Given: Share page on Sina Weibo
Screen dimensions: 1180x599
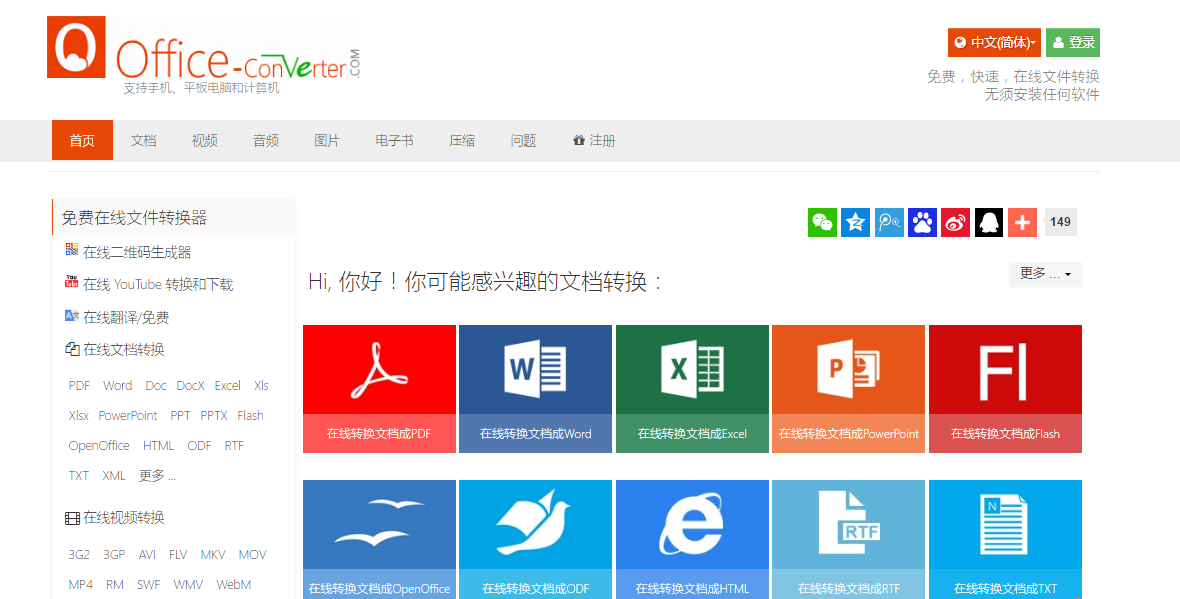Looking at the screenshot, I should click(x=955, y=222).
